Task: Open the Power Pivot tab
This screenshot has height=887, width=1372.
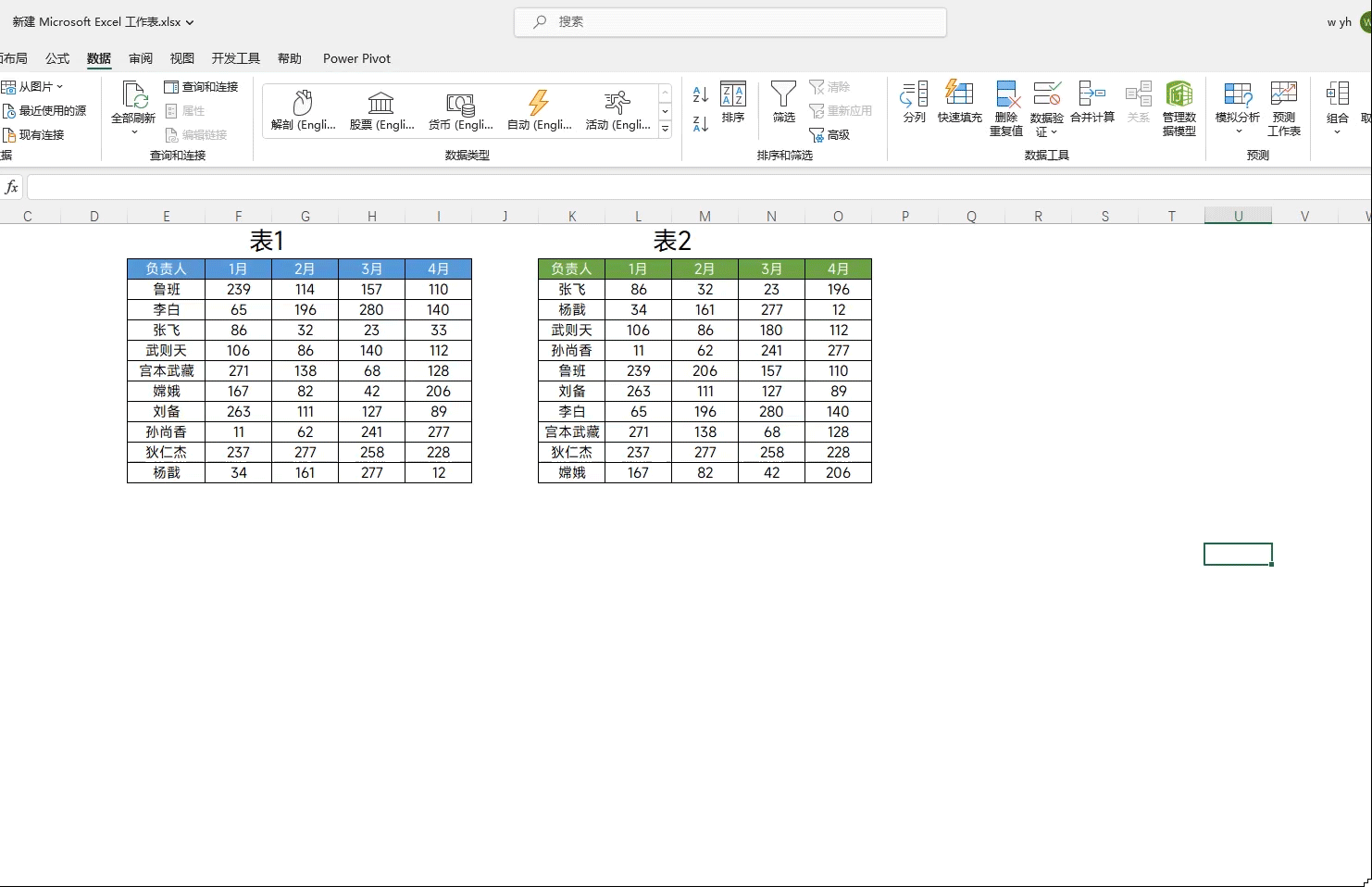Action: coord(356,58)
